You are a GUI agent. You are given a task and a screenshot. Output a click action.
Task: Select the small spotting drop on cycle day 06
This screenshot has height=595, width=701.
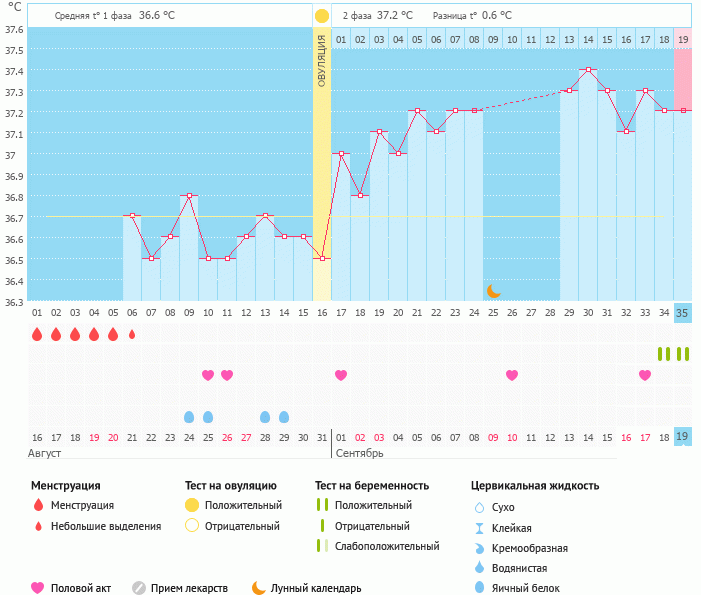click(132, 335)
